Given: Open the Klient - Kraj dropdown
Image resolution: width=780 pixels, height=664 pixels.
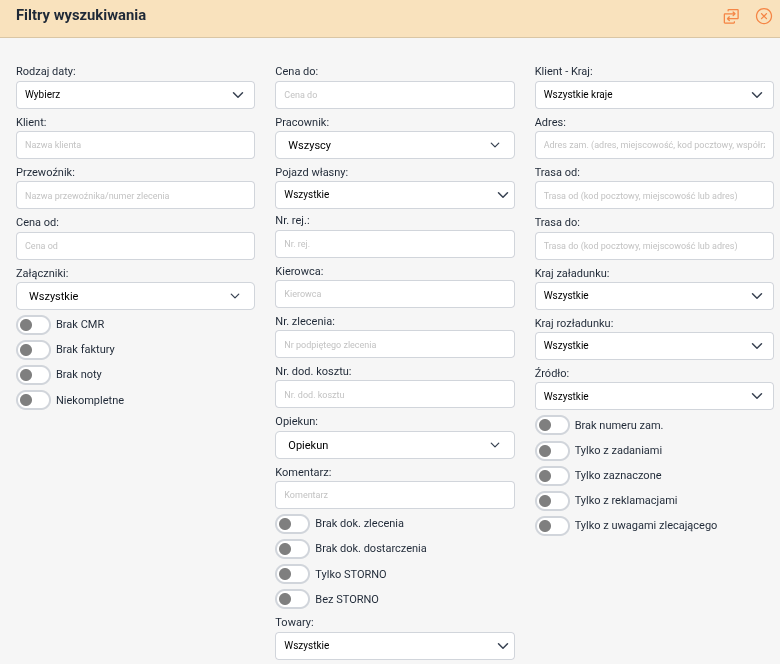Looking at the screenshot, I should 654,95.
